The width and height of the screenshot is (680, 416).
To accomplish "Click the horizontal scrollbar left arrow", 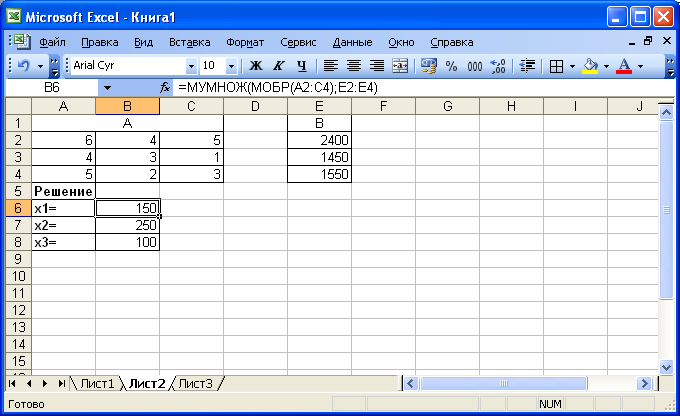I will tap(411, 384).
